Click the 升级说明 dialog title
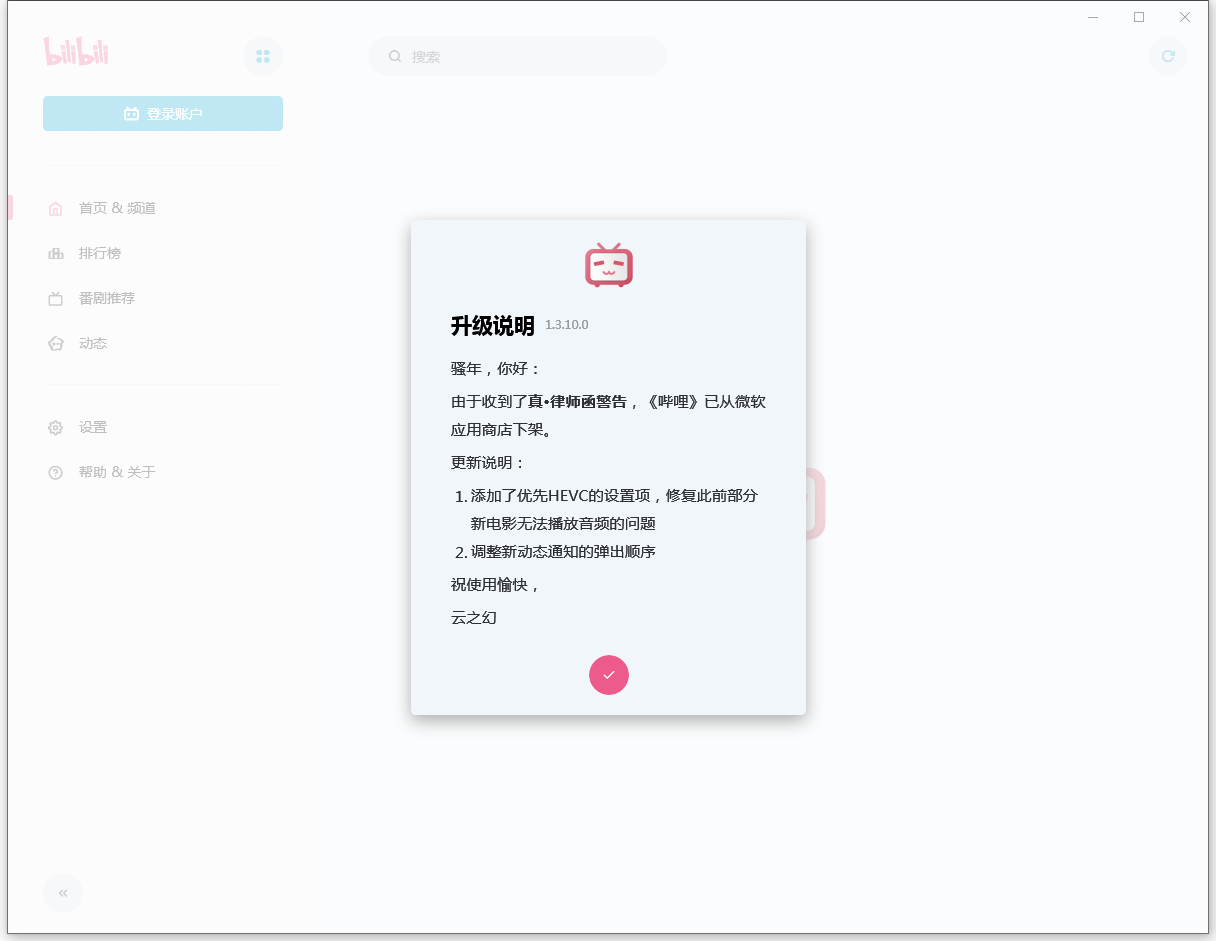 click(491, 325)
